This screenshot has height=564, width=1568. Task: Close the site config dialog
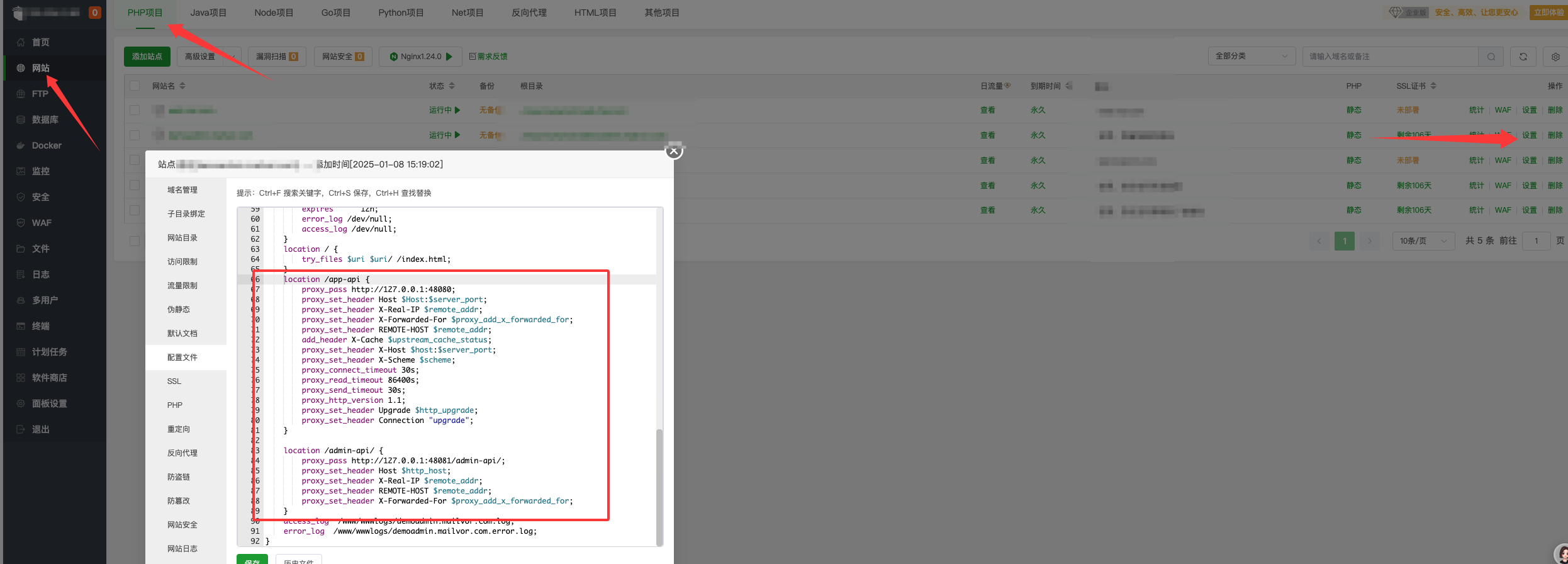(x=674, y=151)
